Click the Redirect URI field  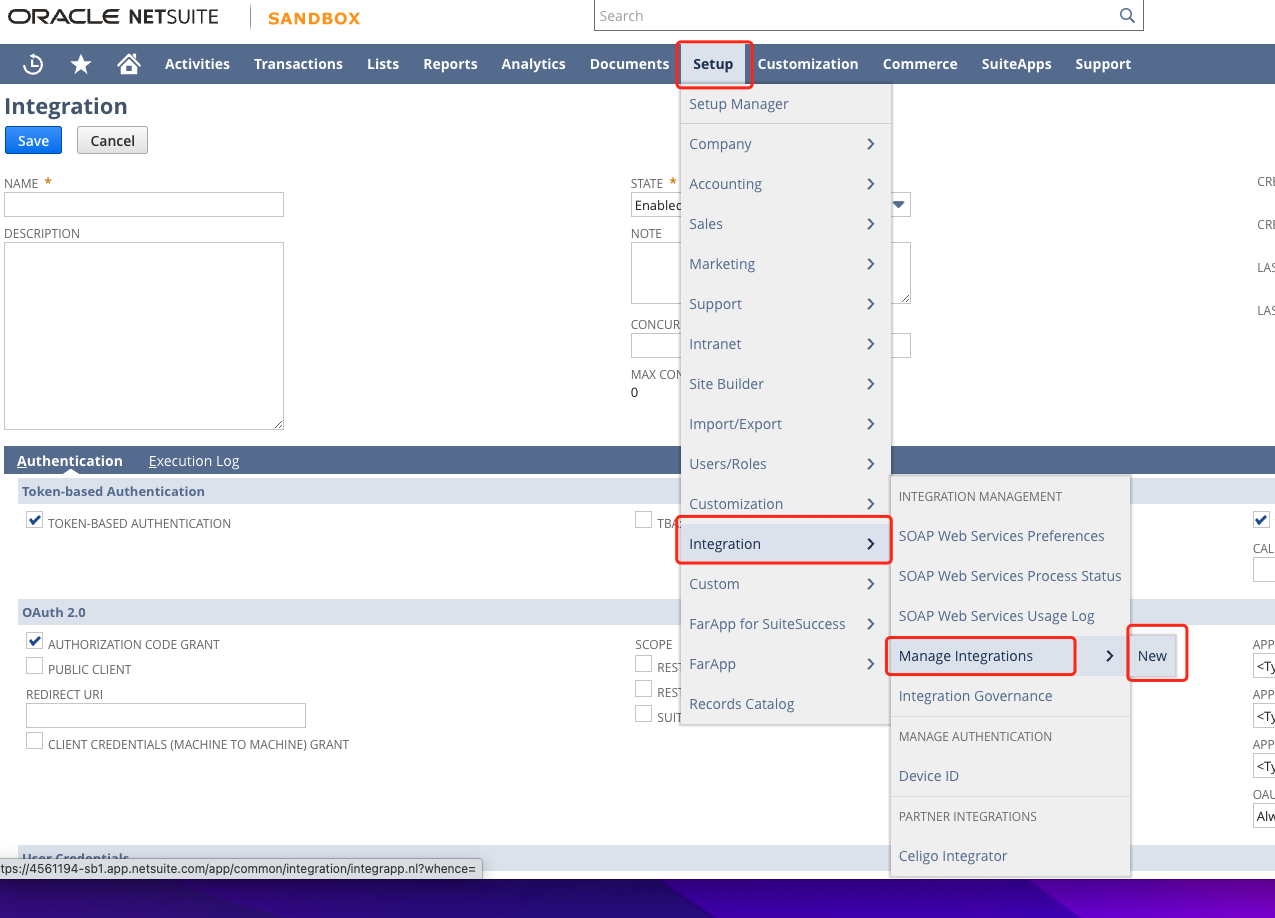(x=166, y=715)
